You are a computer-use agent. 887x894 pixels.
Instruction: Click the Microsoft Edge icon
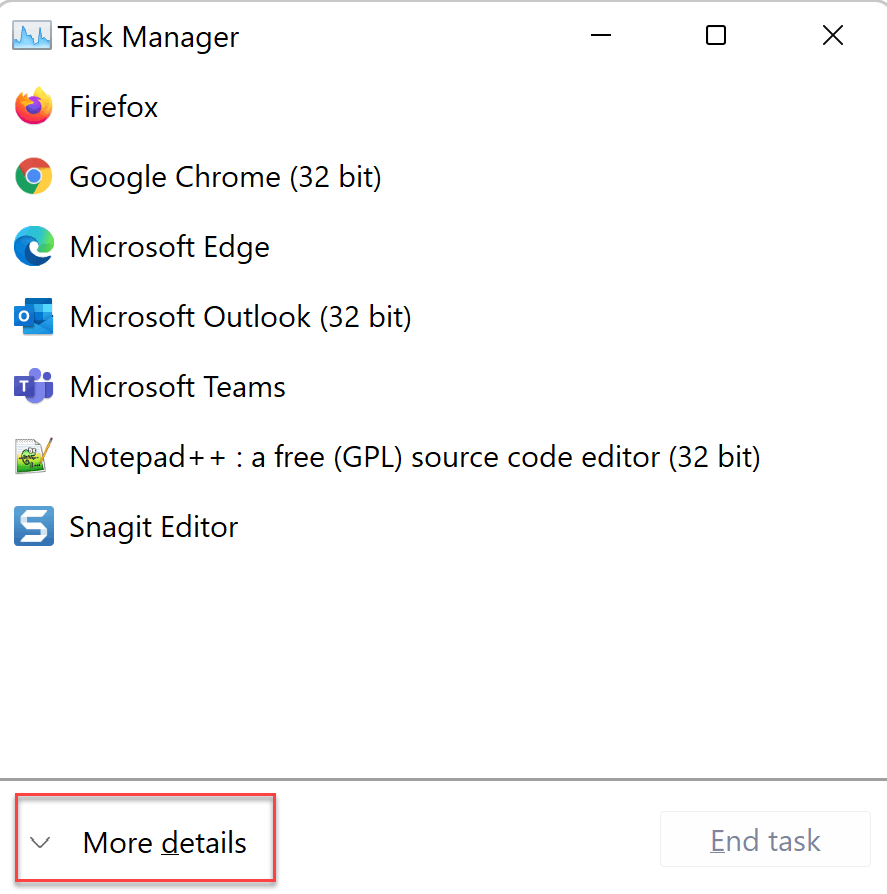coord(34,247)
